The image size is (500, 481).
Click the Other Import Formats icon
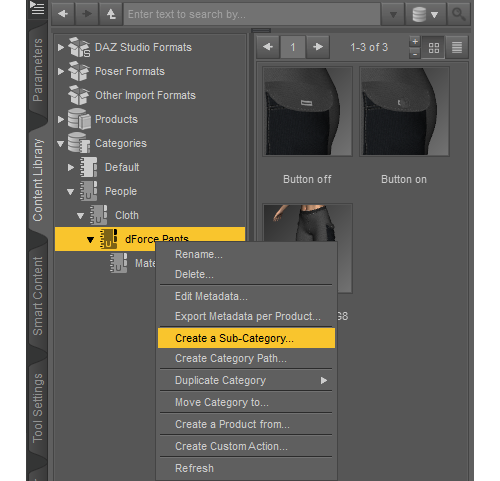tap(79, 95)
